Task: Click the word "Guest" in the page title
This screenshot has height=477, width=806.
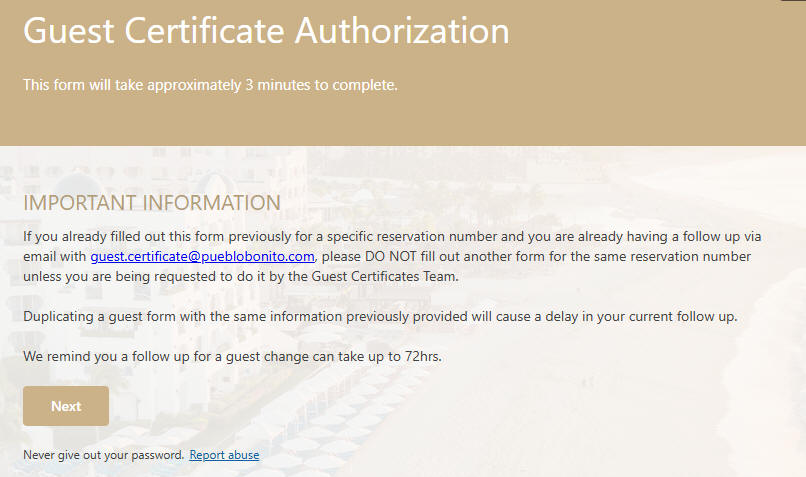Action: coord(69,31)
